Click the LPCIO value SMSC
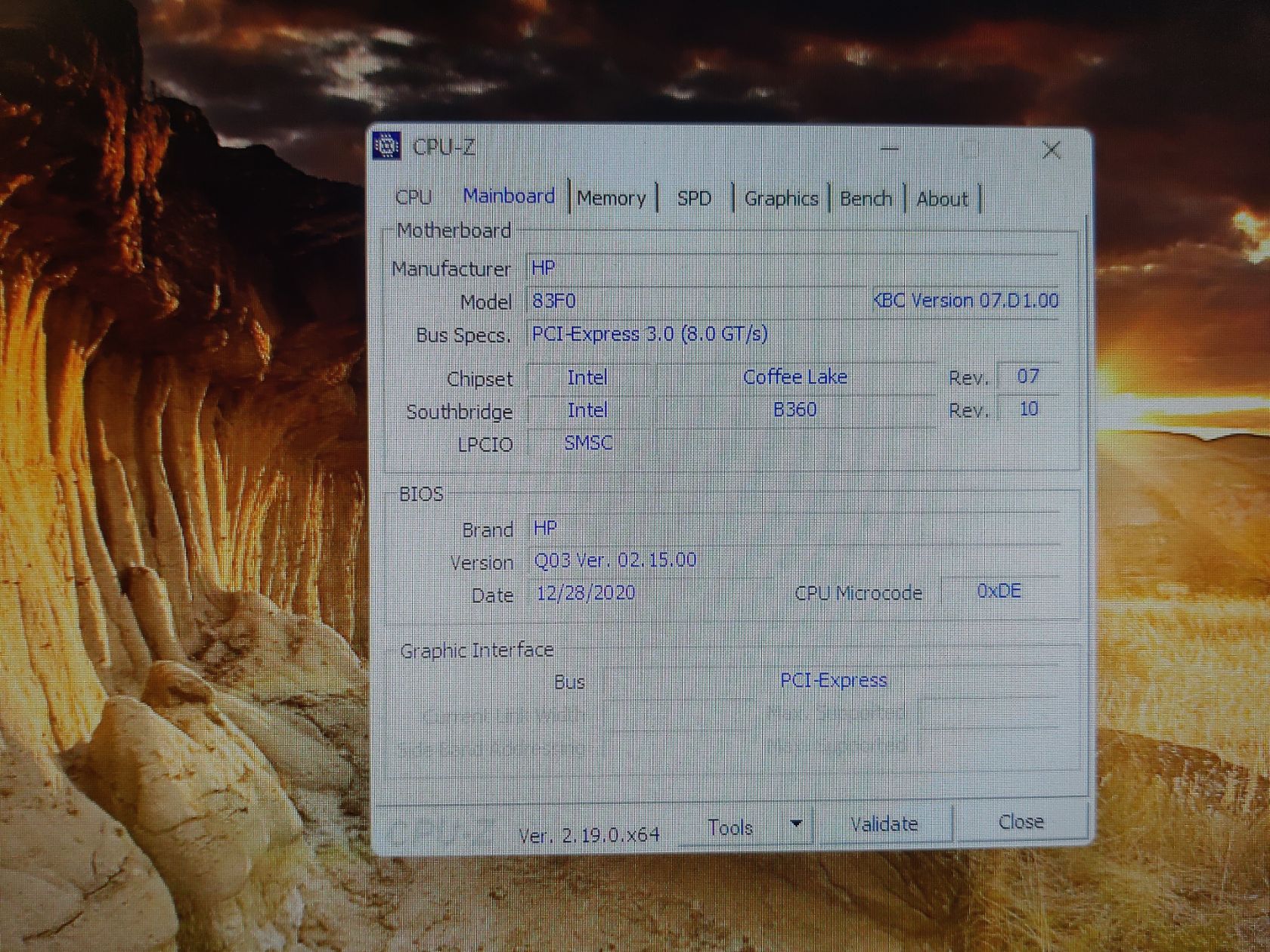The width and height of the screenshot is (1270, 952). click(x=588, y=443)
